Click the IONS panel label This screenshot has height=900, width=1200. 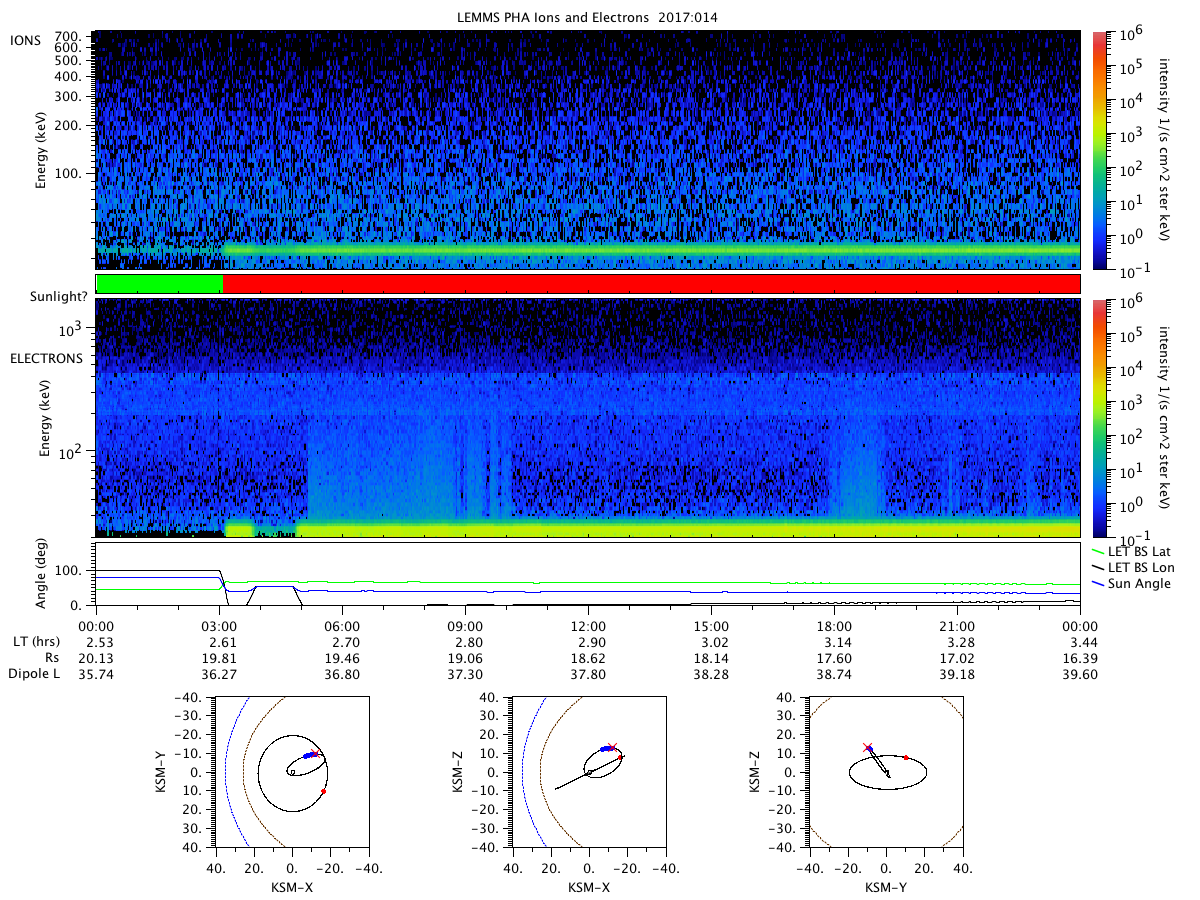[27, 38]
